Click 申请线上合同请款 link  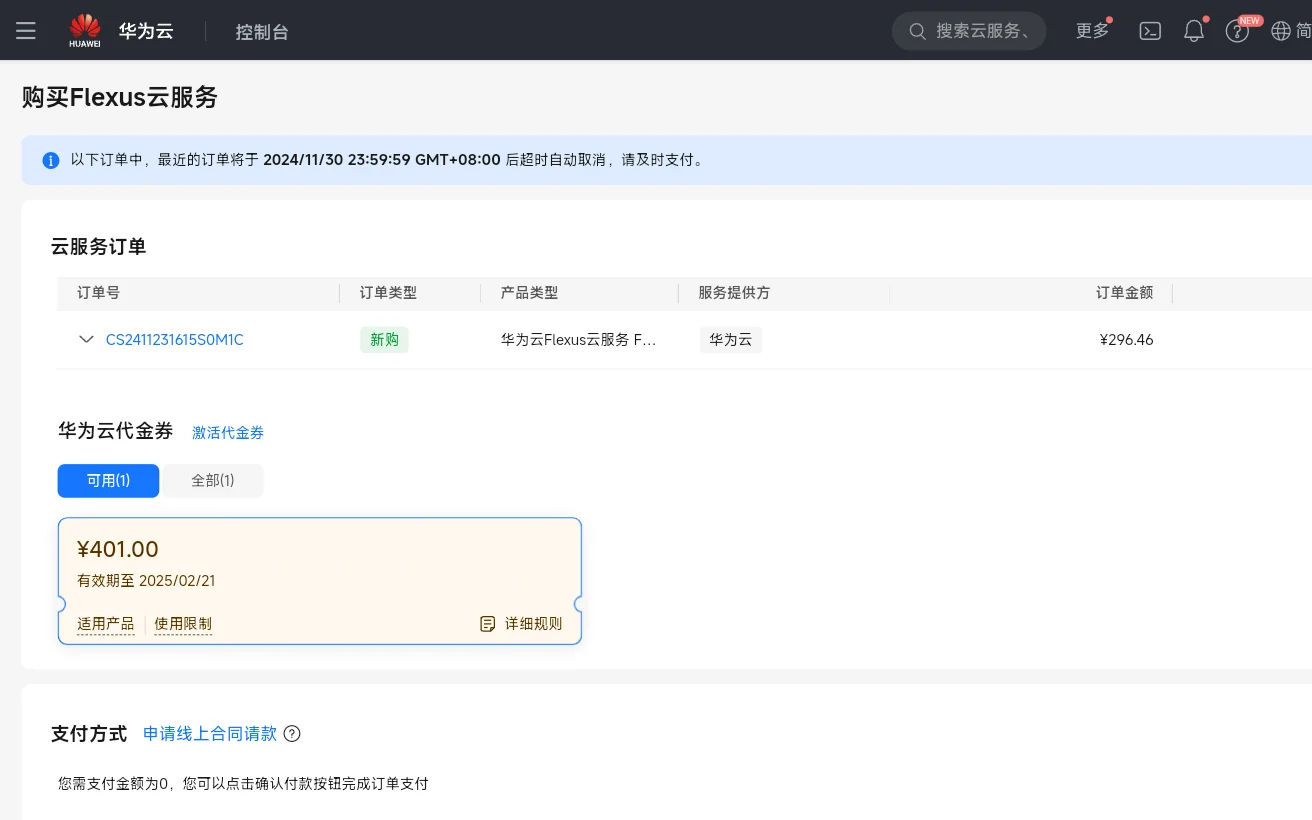click(x=210, y=734)
